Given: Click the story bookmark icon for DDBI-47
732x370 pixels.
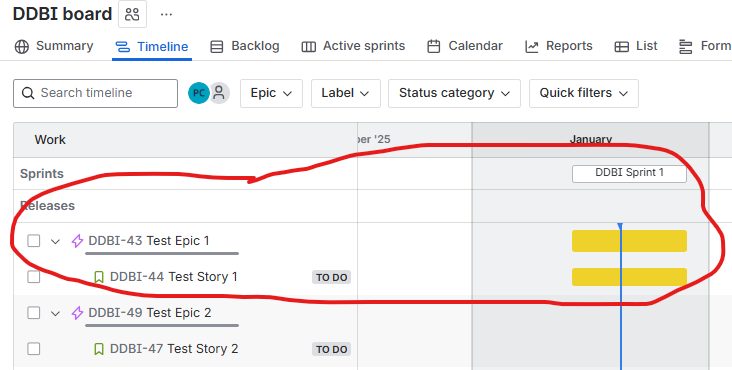Looking at the screenshot, I should pyautogui.click(x=99, y=349).
